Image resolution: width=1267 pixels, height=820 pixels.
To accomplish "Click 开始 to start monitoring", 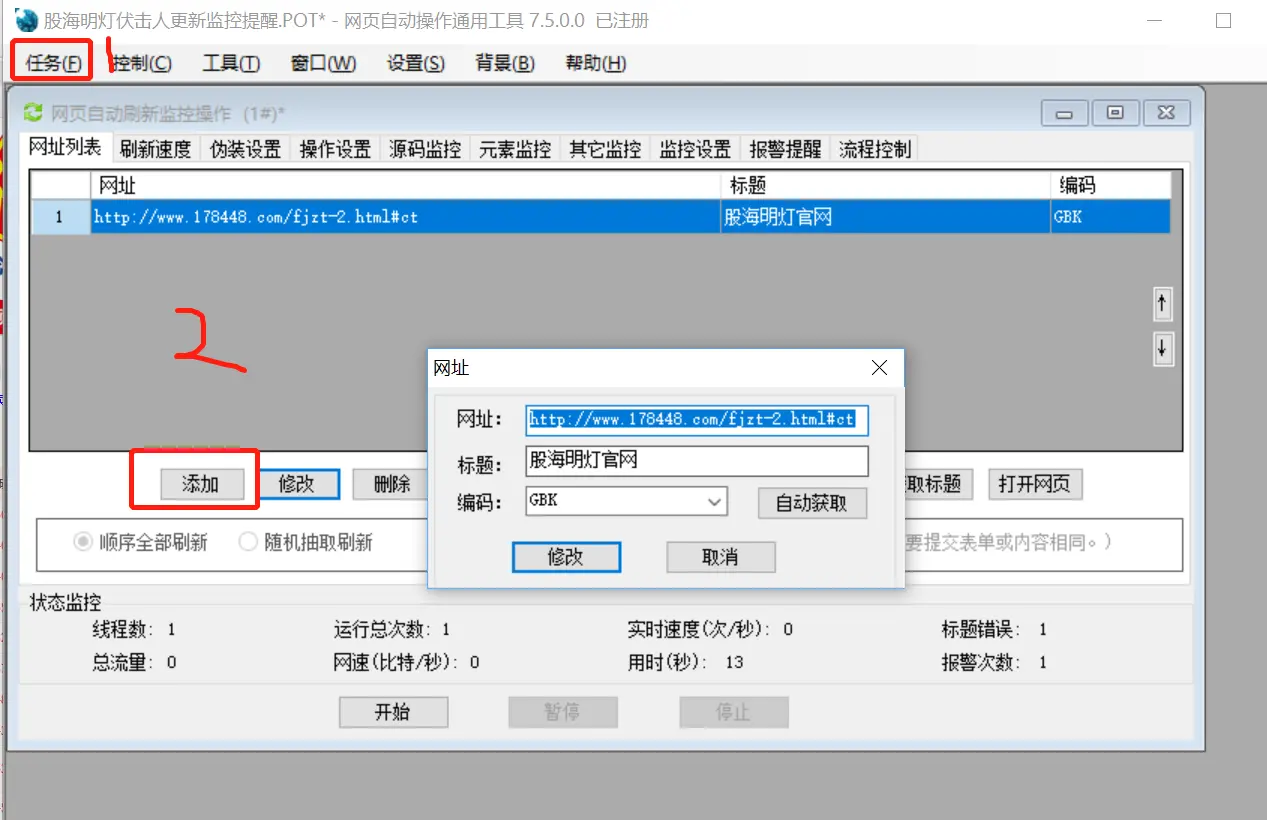I will pyautogui.click(x=393, y=712).
